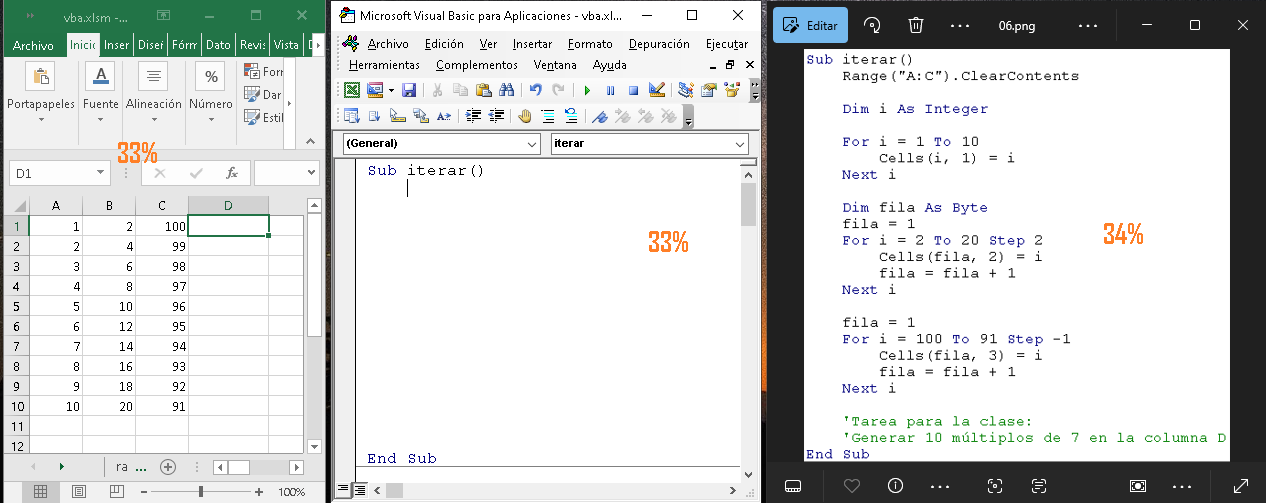
Task: Add a new sheet with plus button
Action: pos(168,467)
